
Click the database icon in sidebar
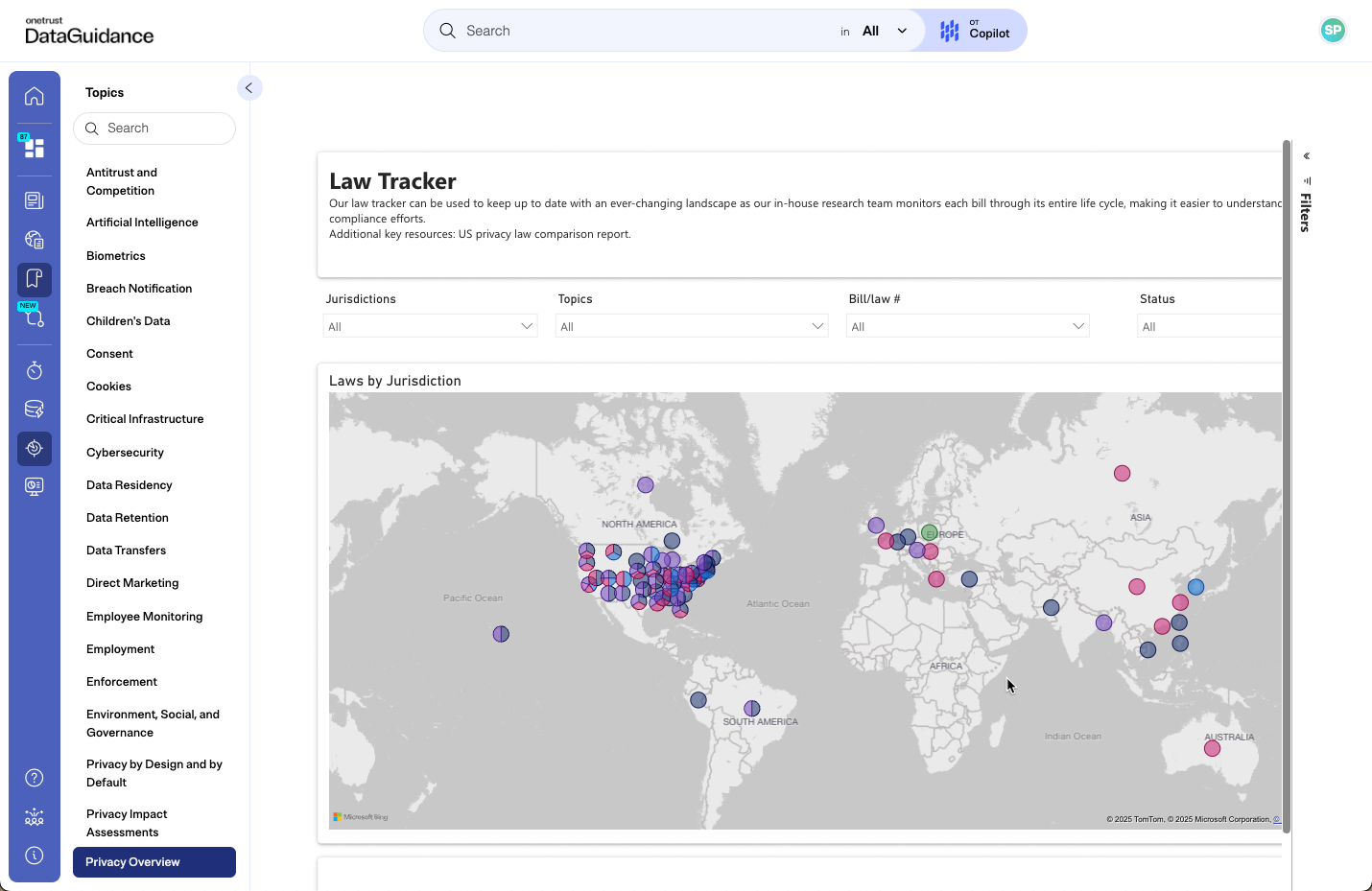35,410
